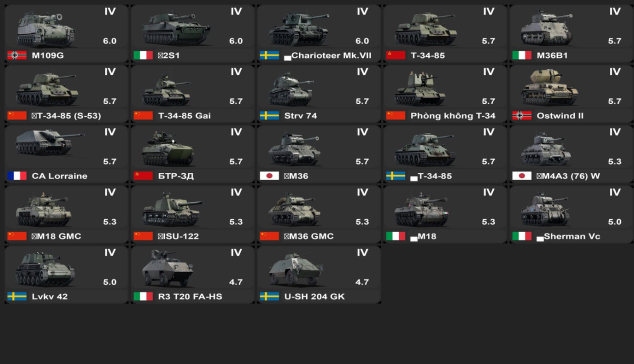Click the Charioteer Mk.VII tank image
This screenshot has height=364, width=634.
[299, 29]
